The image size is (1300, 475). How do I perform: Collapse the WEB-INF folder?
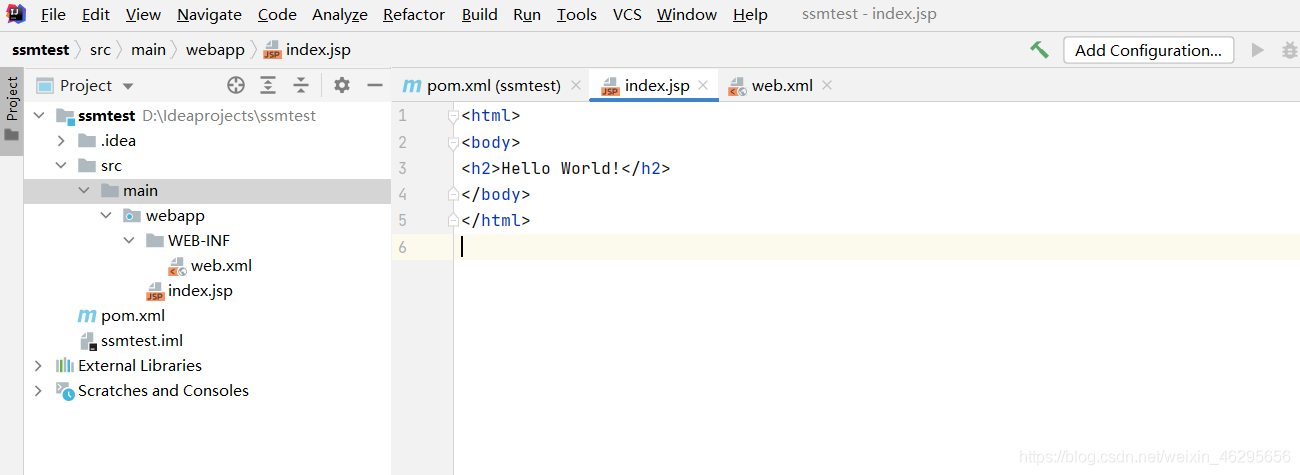click(x=129, y=241)
